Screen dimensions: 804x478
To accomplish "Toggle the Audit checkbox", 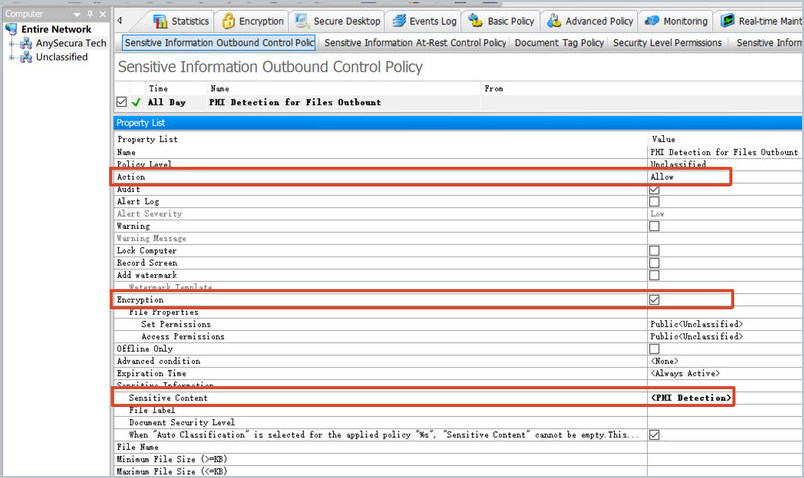I will tap(654, 189).
